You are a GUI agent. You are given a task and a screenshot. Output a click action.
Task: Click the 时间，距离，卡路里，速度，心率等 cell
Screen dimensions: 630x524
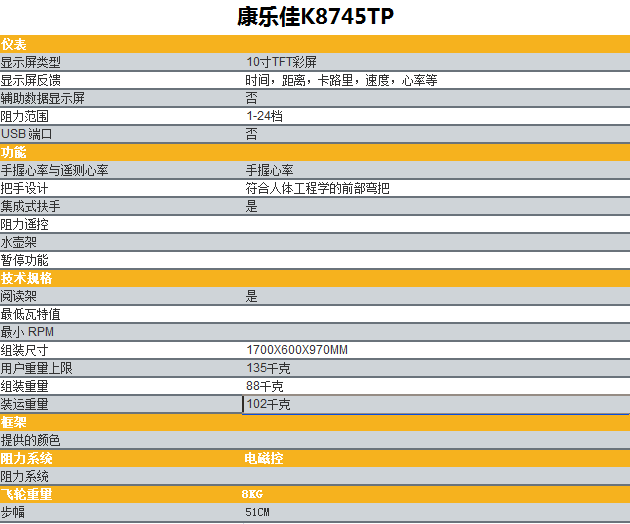click(x=341, y=80)
